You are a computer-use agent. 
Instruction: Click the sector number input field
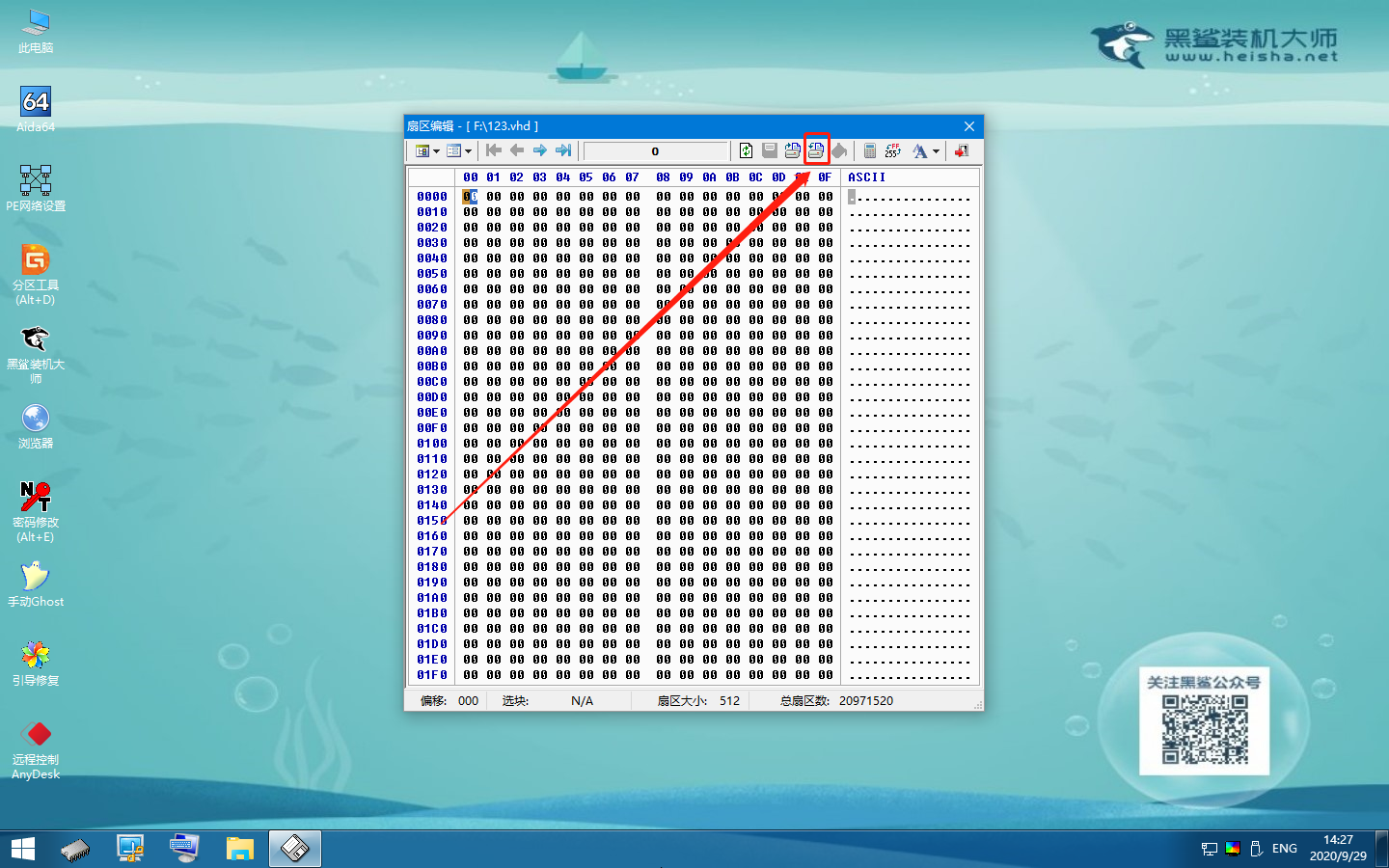click(655, 151)
